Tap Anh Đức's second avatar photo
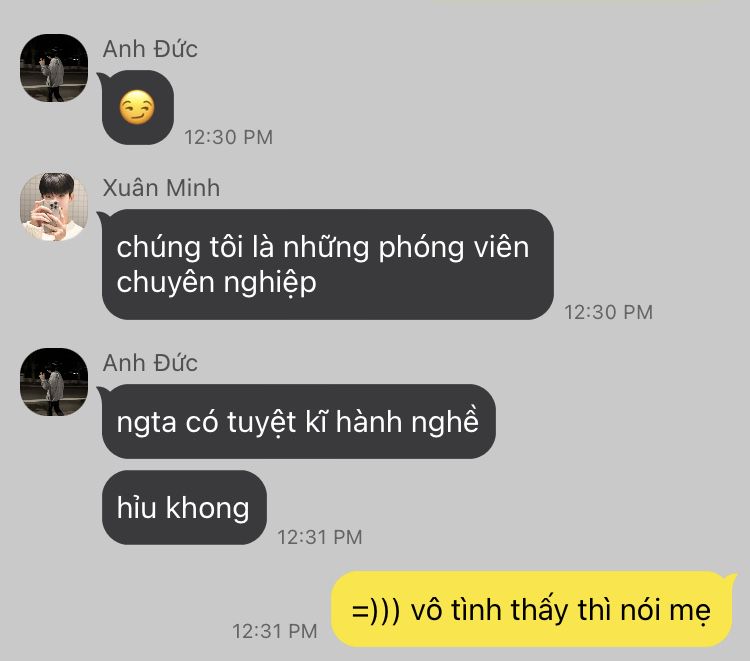Screen dimensions: 750x661 tap(54, 382)
